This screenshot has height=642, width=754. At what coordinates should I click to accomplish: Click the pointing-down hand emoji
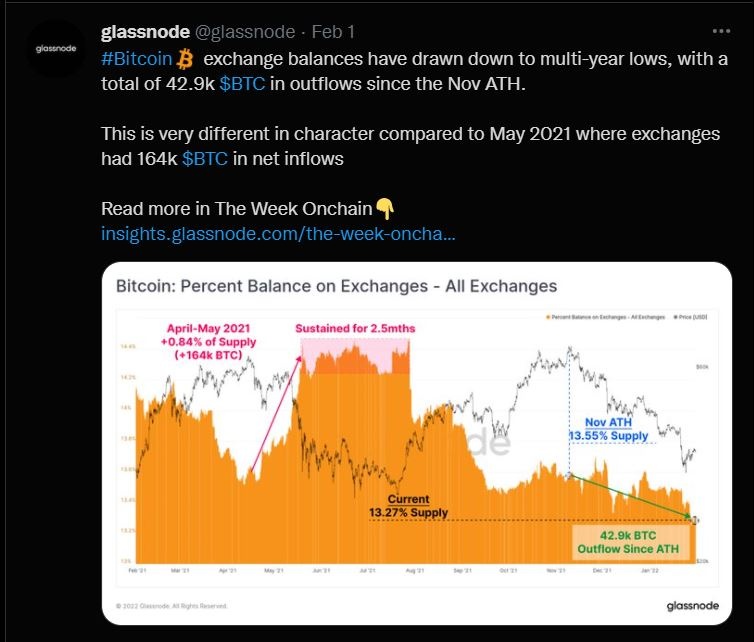point(385,209)
